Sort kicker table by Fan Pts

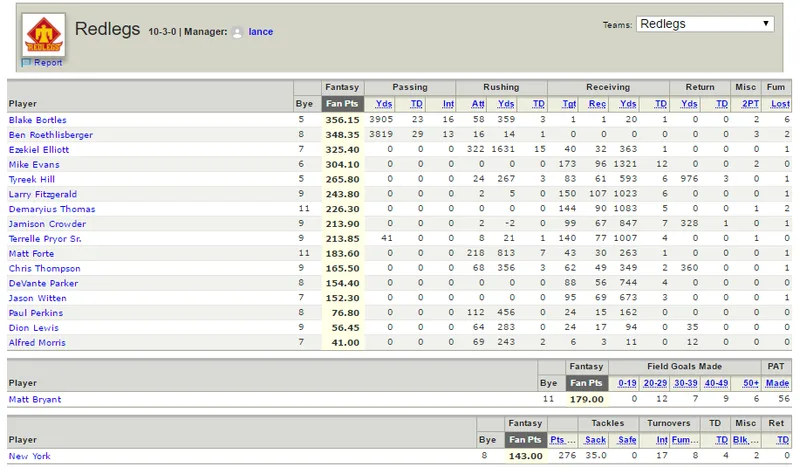(586, 383)
